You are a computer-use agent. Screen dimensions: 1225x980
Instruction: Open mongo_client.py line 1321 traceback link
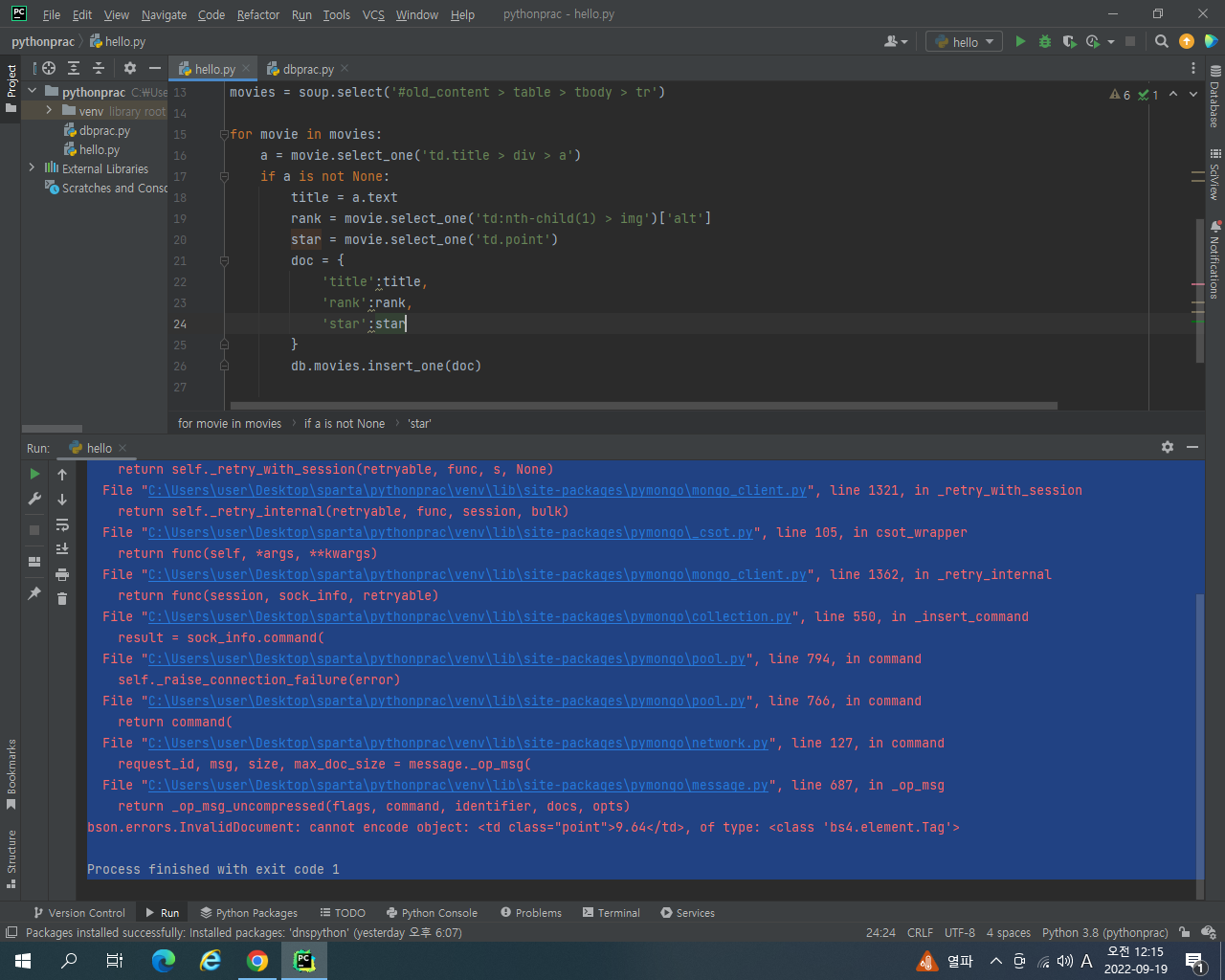pos(477,490)
